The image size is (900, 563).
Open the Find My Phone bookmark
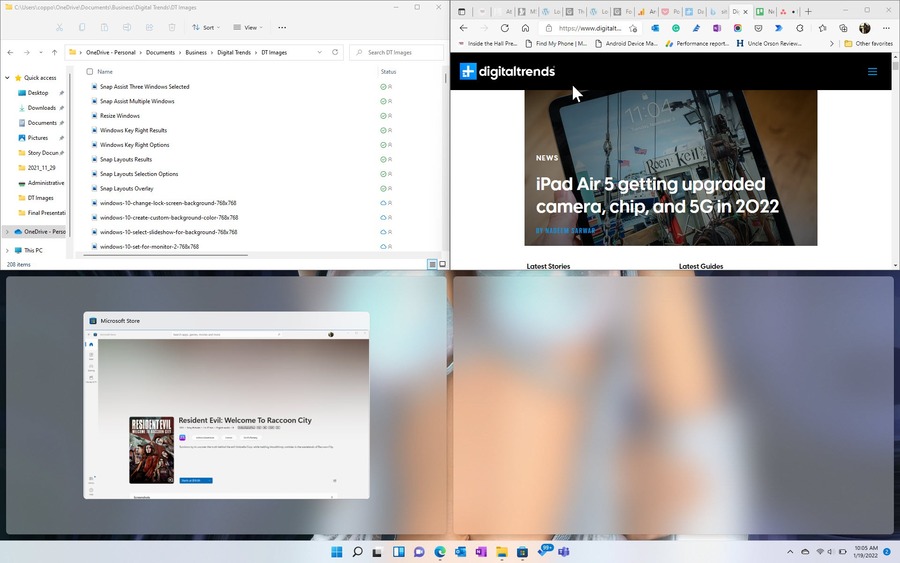[556, 44]
